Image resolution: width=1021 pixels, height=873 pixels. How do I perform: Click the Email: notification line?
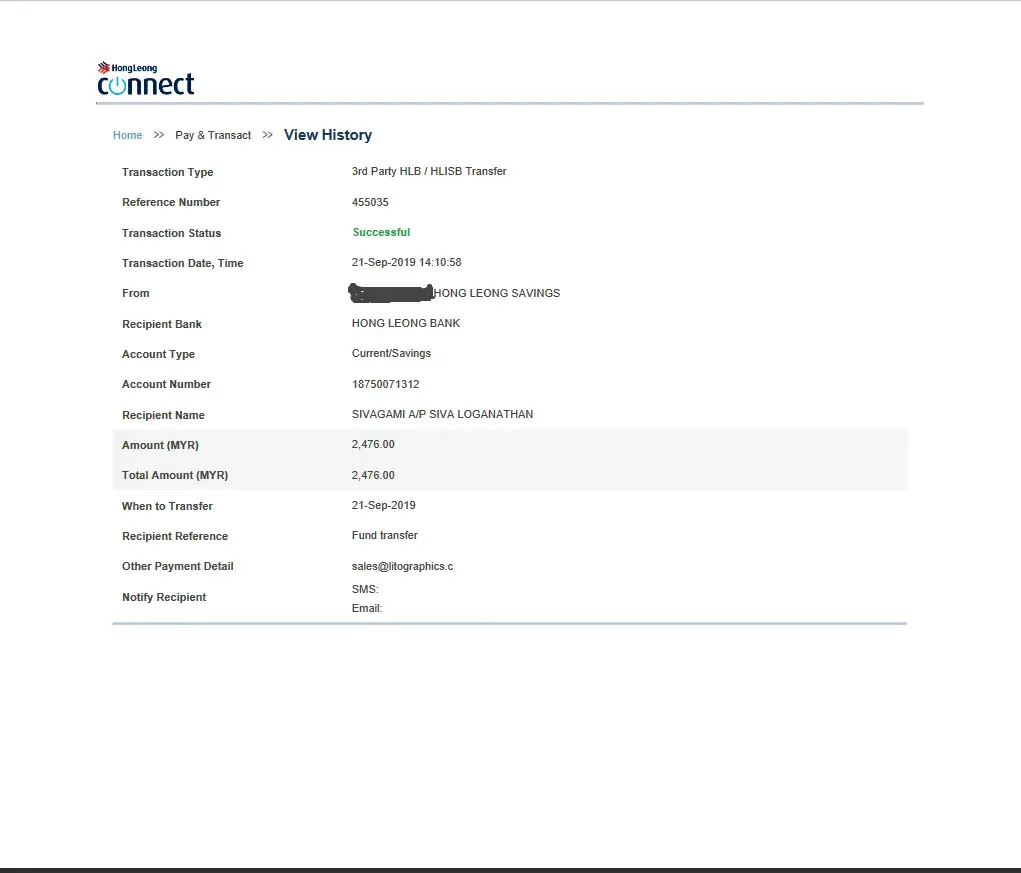[367, 608]
